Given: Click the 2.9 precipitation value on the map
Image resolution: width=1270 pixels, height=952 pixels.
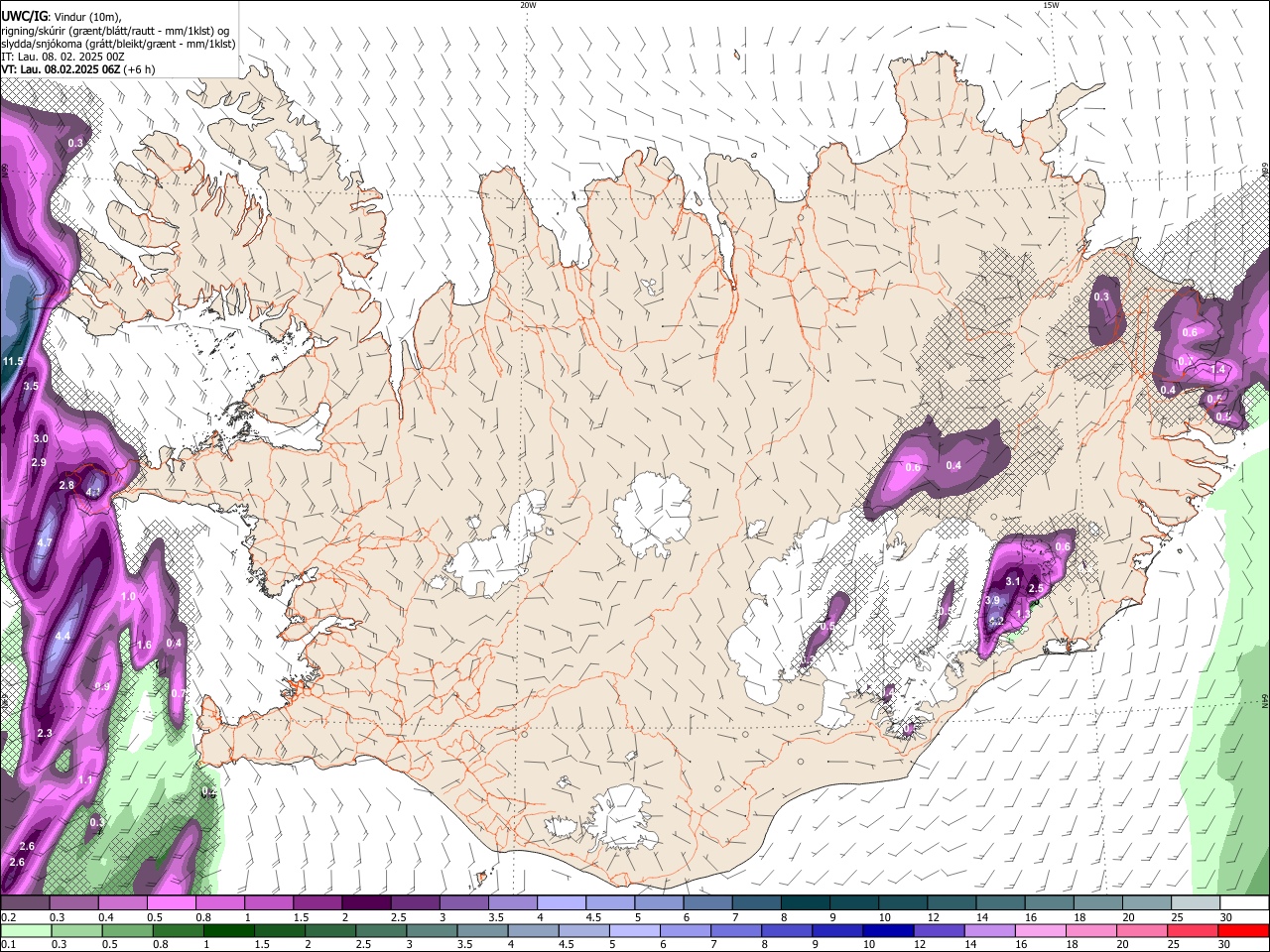Looking at the screenshot, I should (x=39, y=462).
